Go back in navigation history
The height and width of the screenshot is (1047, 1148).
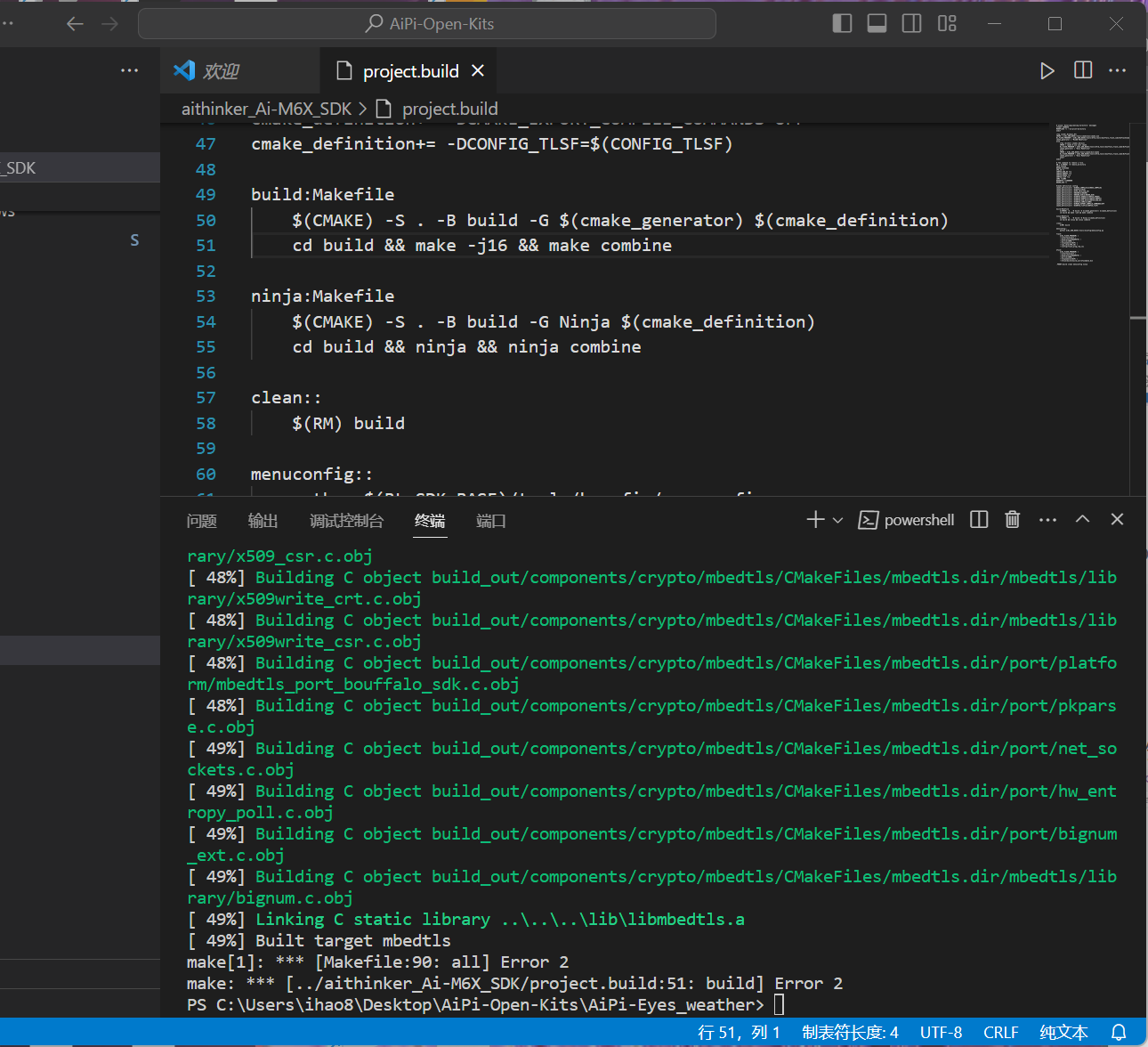(76, 24)
